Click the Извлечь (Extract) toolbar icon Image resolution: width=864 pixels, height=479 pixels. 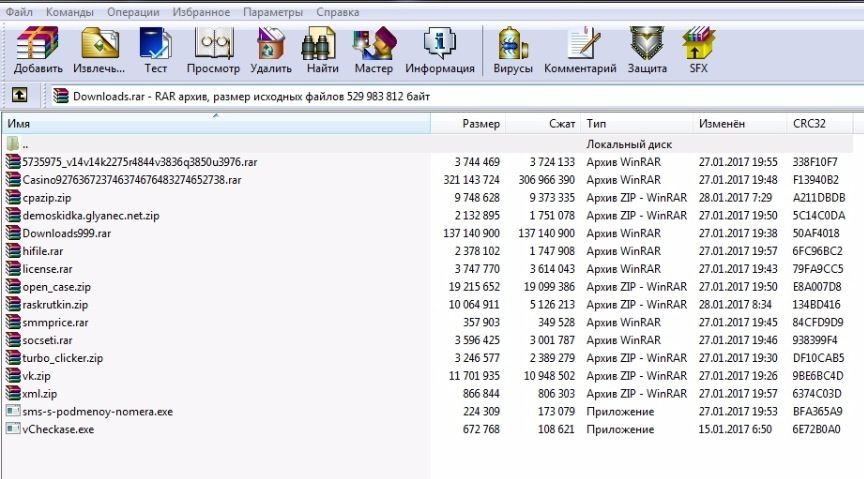(100, 44)
